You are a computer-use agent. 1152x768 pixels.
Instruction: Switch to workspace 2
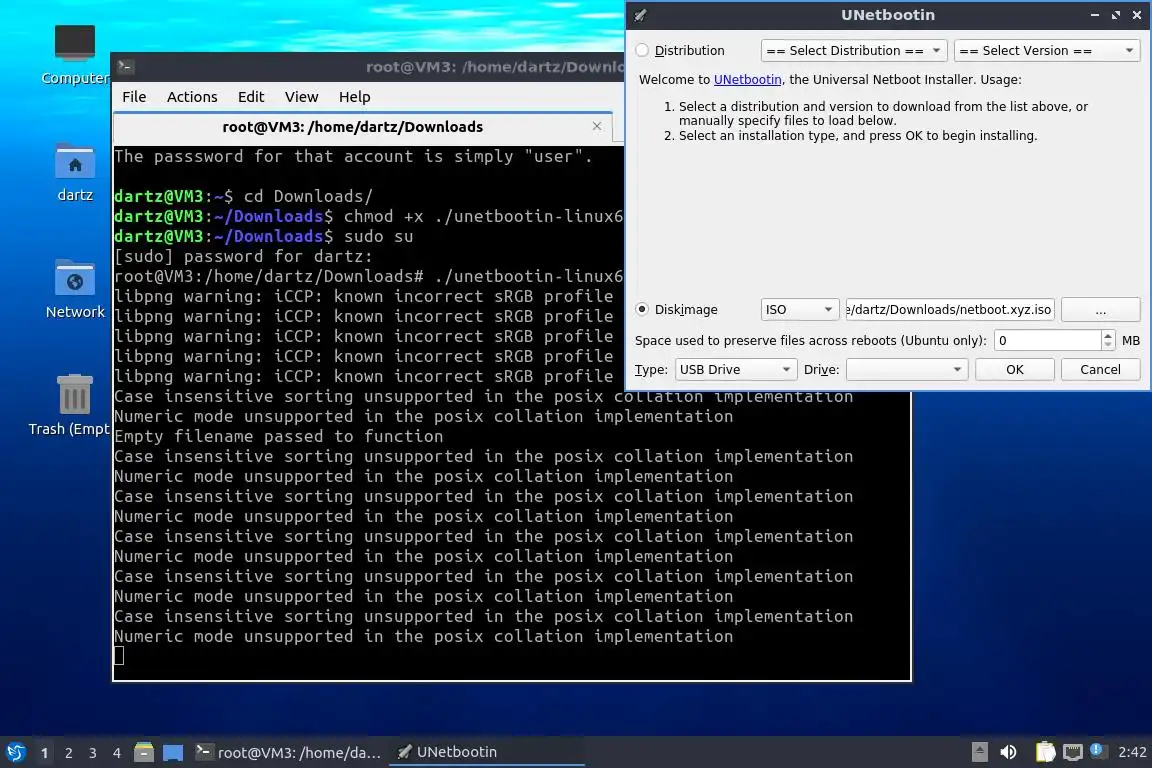click(69, 753)
